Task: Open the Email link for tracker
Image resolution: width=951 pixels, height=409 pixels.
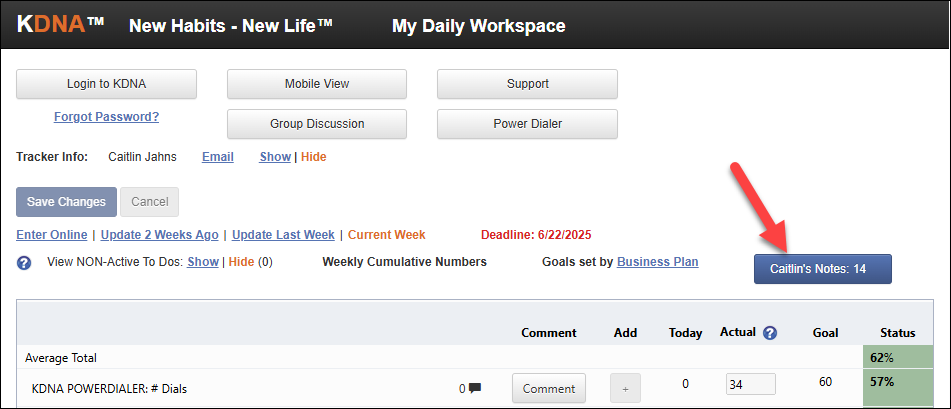Action: point(218,157)
